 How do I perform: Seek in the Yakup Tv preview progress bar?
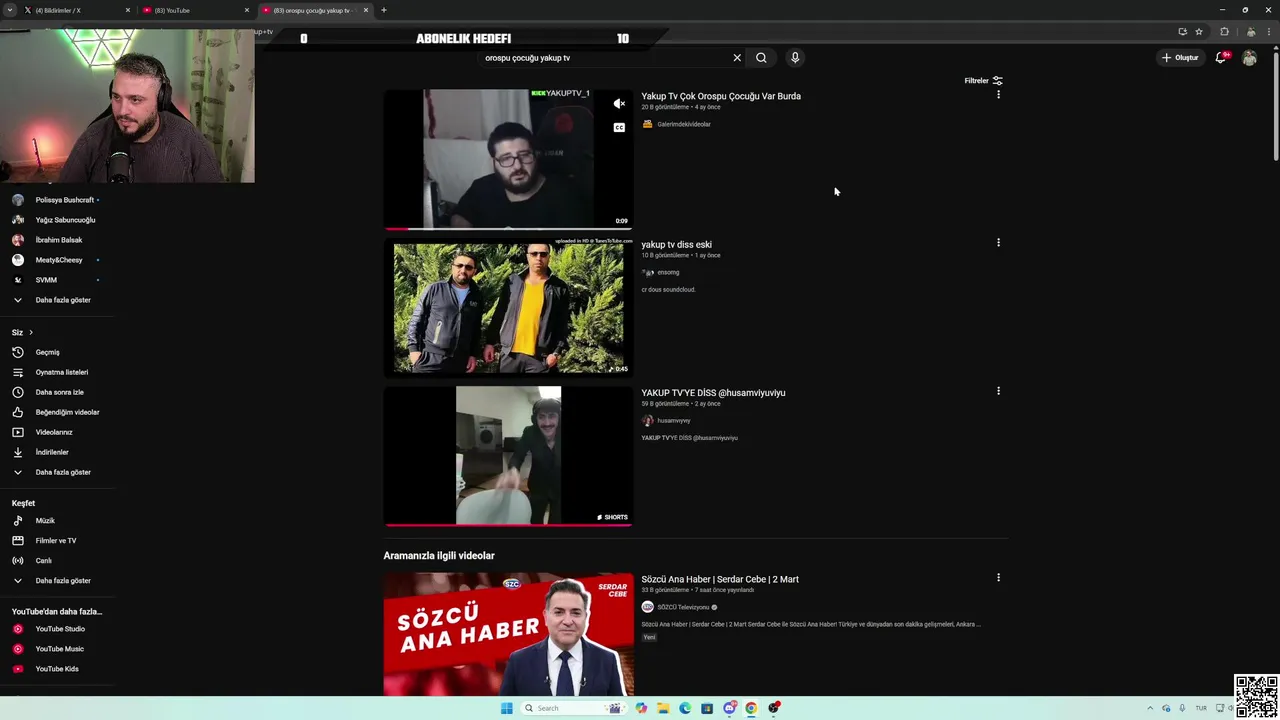click(508, 228)
